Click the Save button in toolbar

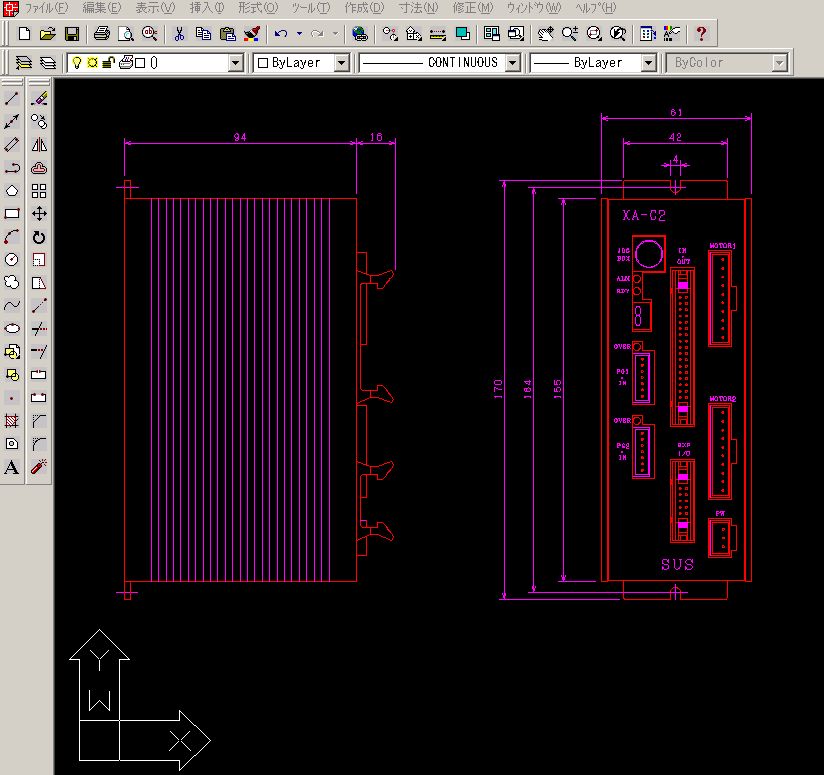[x=72, y=34]
